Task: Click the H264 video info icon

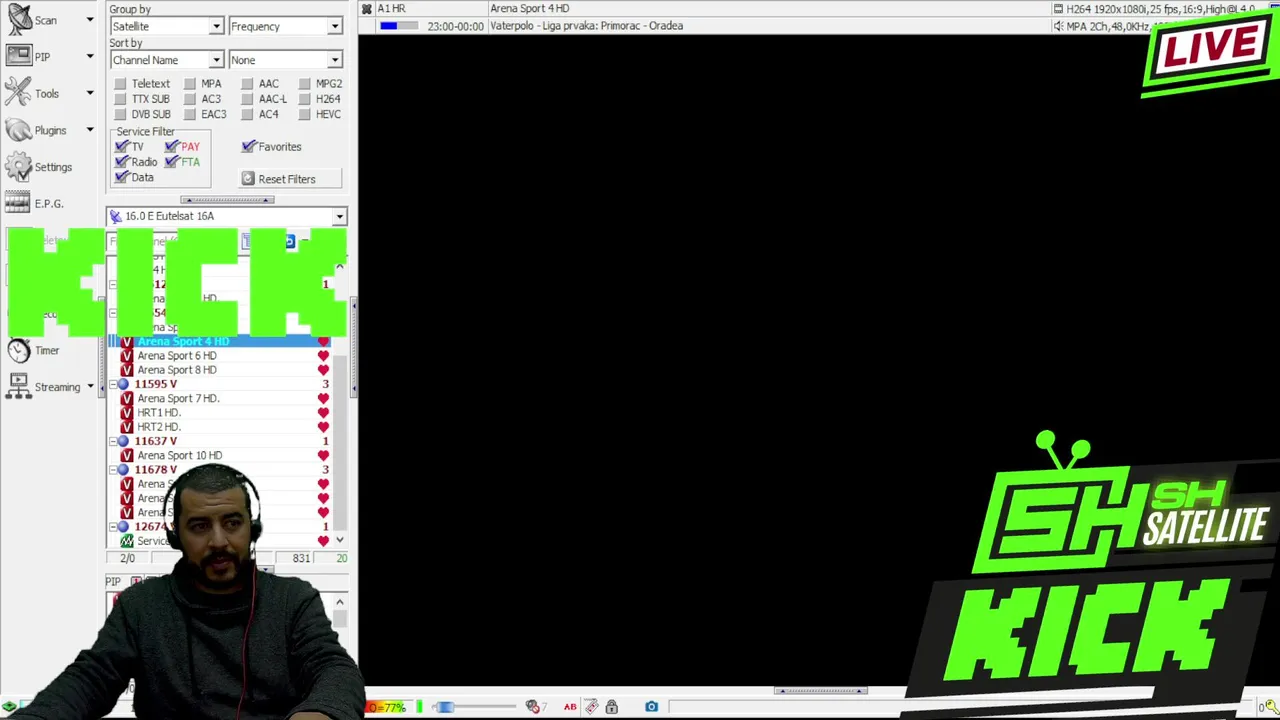Action: 1059,9
